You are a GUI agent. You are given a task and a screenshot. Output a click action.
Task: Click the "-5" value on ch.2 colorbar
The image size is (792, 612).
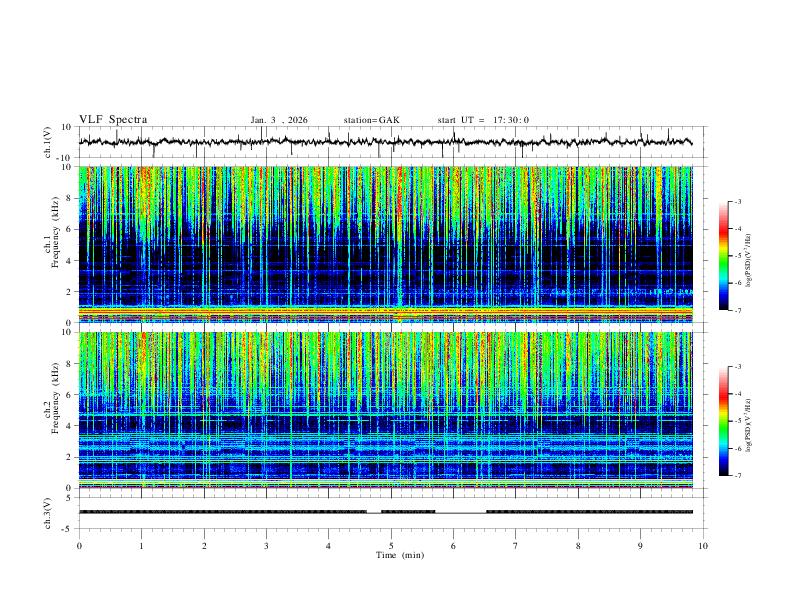[x=737, y=421]
